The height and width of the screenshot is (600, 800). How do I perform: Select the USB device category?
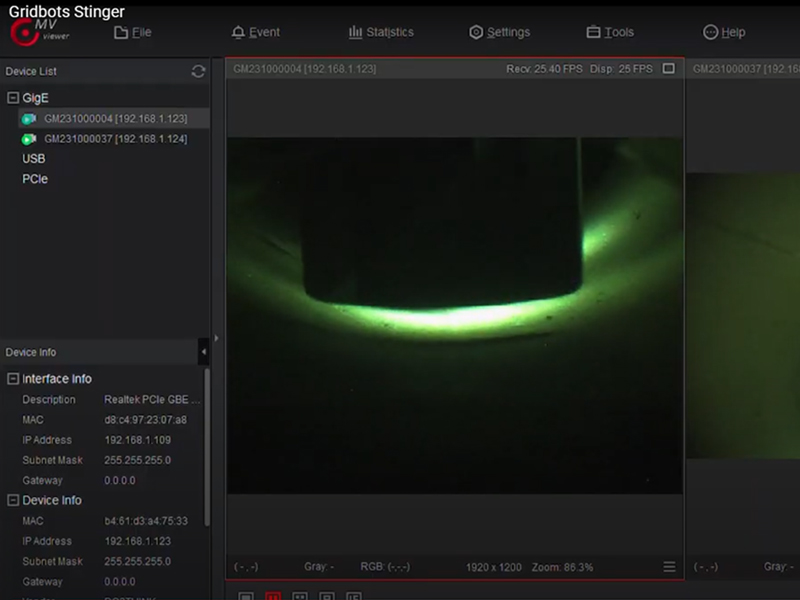pyautogui.click(x=34, y=159)
